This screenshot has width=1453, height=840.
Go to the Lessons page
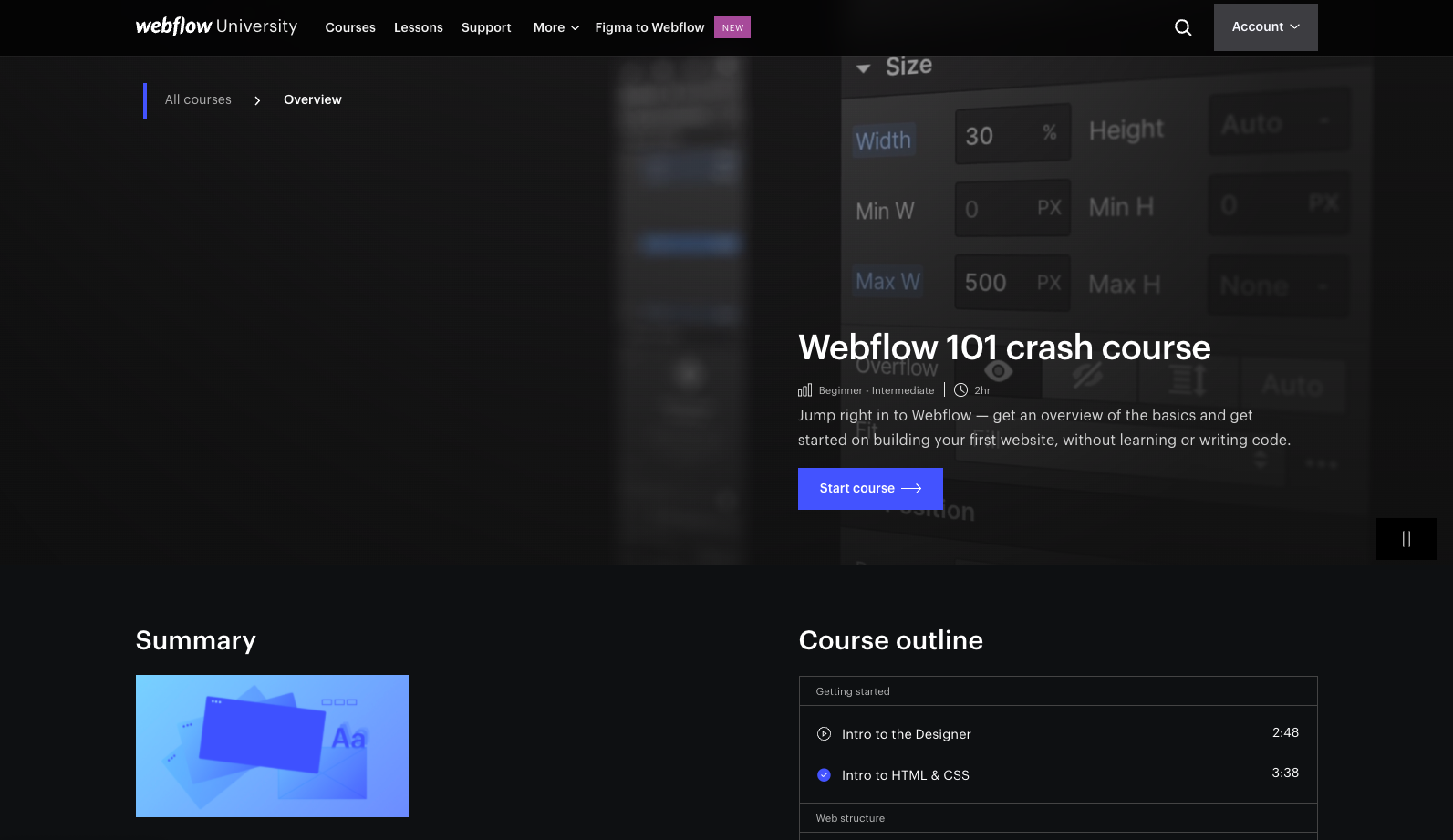(419, 27)
